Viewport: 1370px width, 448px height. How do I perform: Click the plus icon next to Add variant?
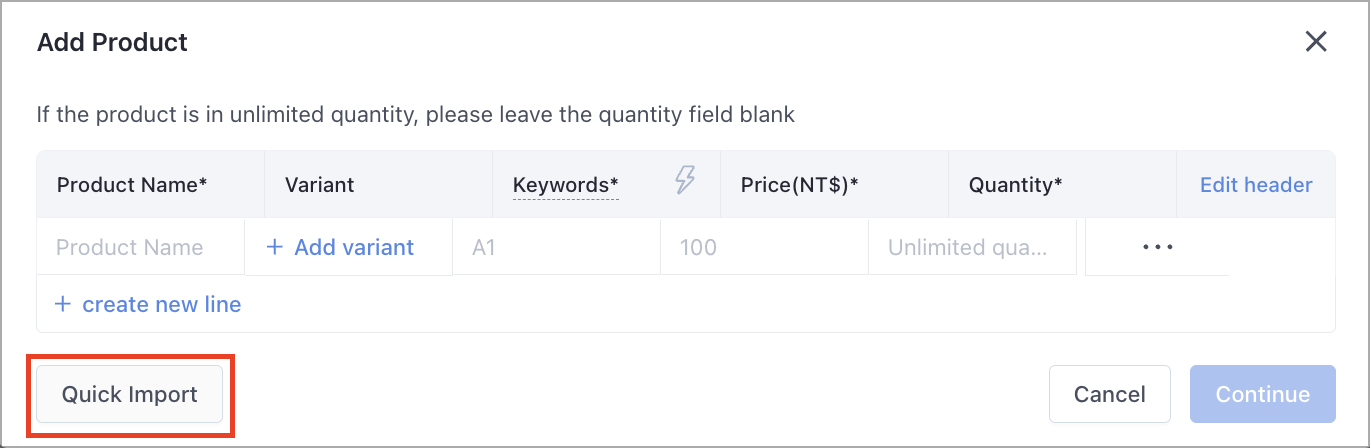point(275,247)
